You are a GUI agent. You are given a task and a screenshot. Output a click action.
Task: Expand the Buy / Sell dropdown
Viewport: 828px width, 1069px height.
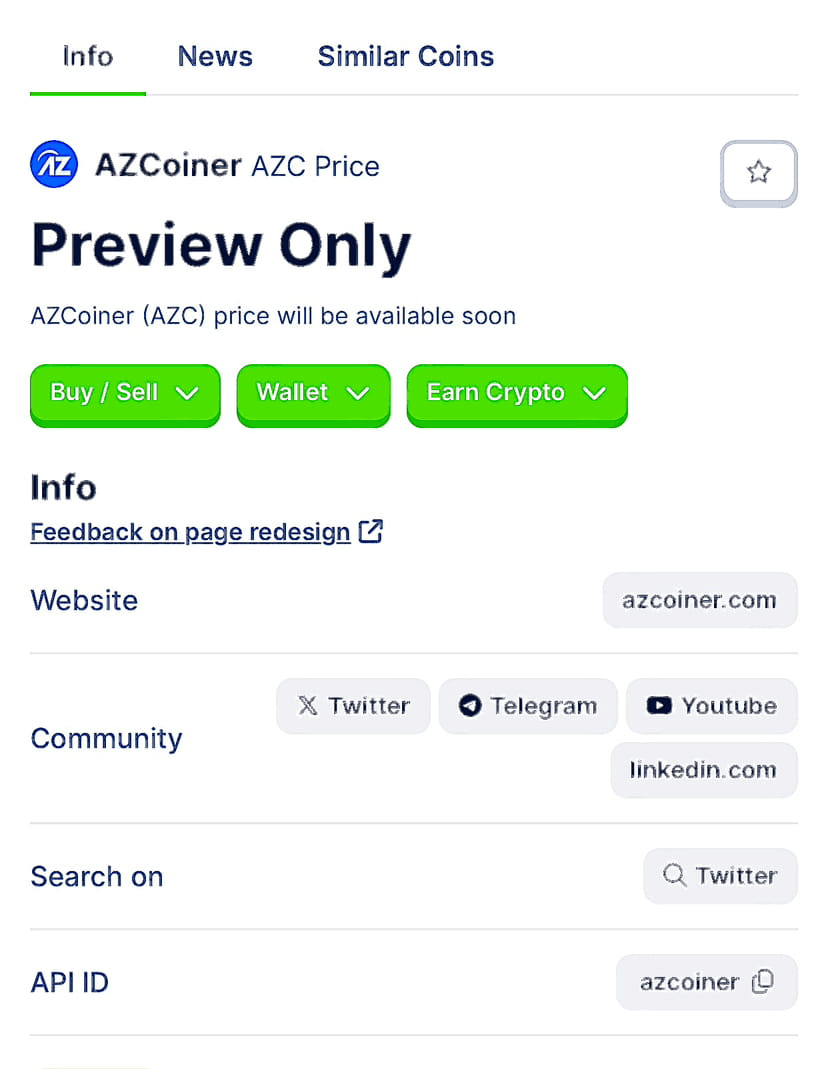tap(125, 393)
